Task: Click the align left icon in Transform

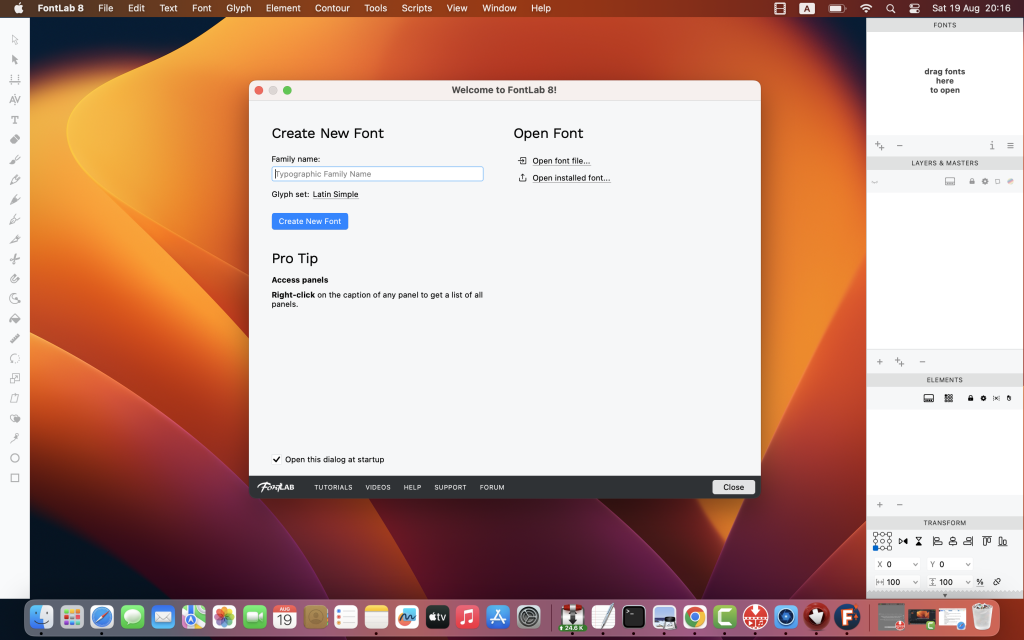Action: coord(937,541)
